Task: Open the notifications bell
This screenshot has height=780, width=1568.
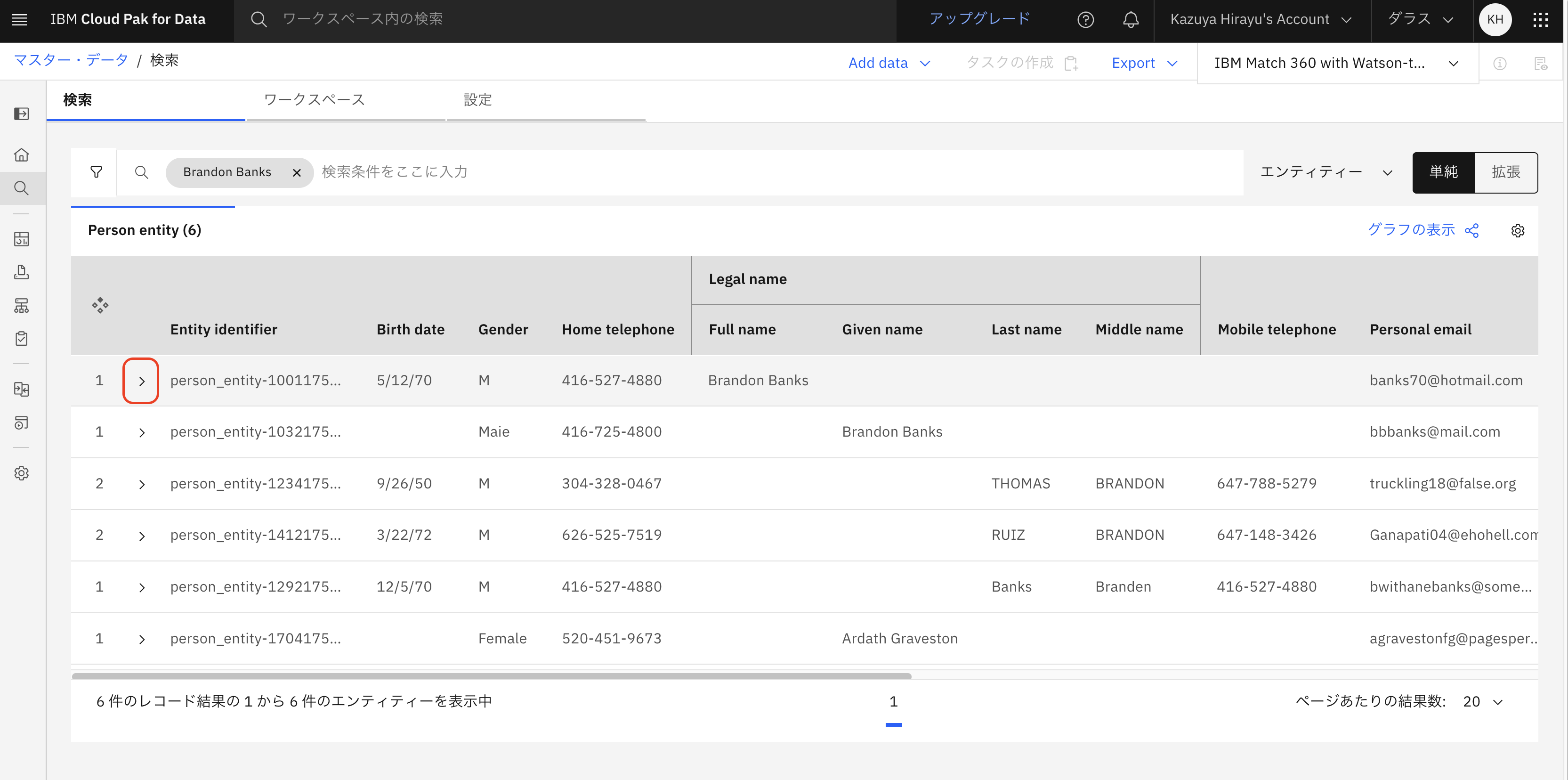Action: pyautogui.click(x=1131, y=19)
